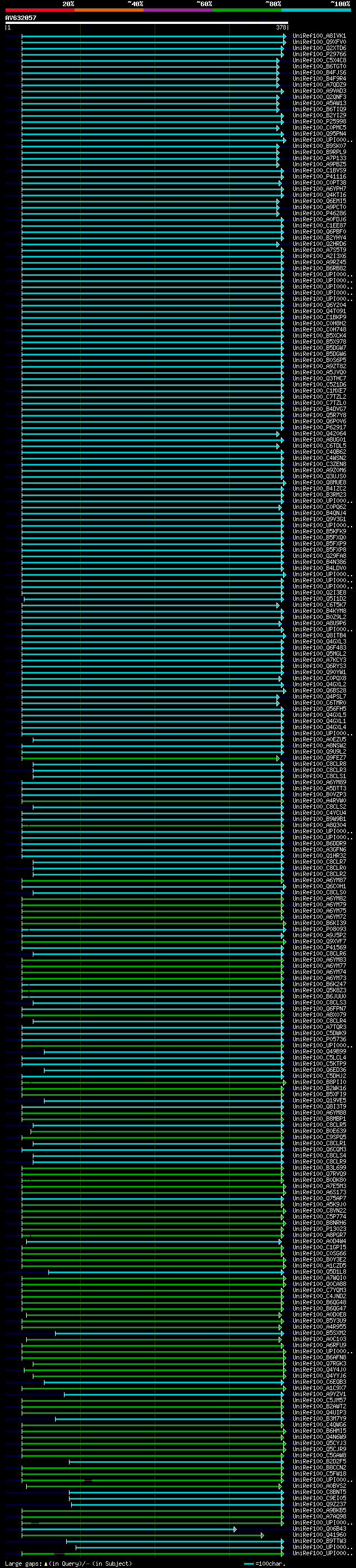The height and width of the screenshot is (1568, 356).
Task: Open hit UniRef100_B6DDR9
Action: coord(319,844)
